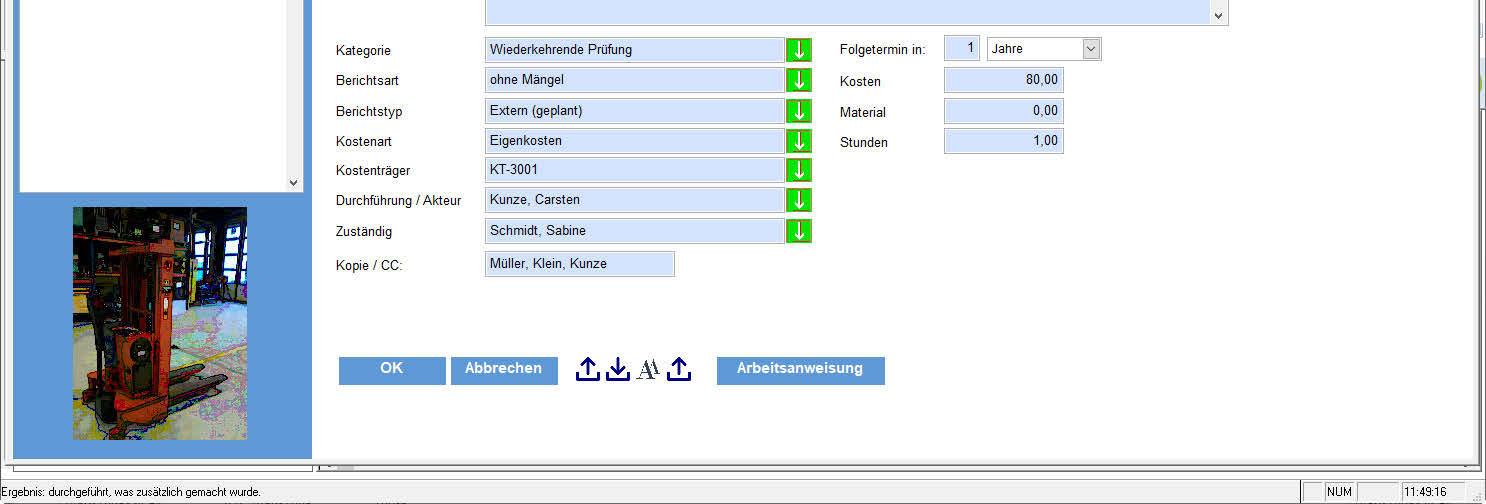This screenshot has height=504, width=1486.
Task: Click the green arrow next to Kategorie field
Action: (x=799, y=50)
